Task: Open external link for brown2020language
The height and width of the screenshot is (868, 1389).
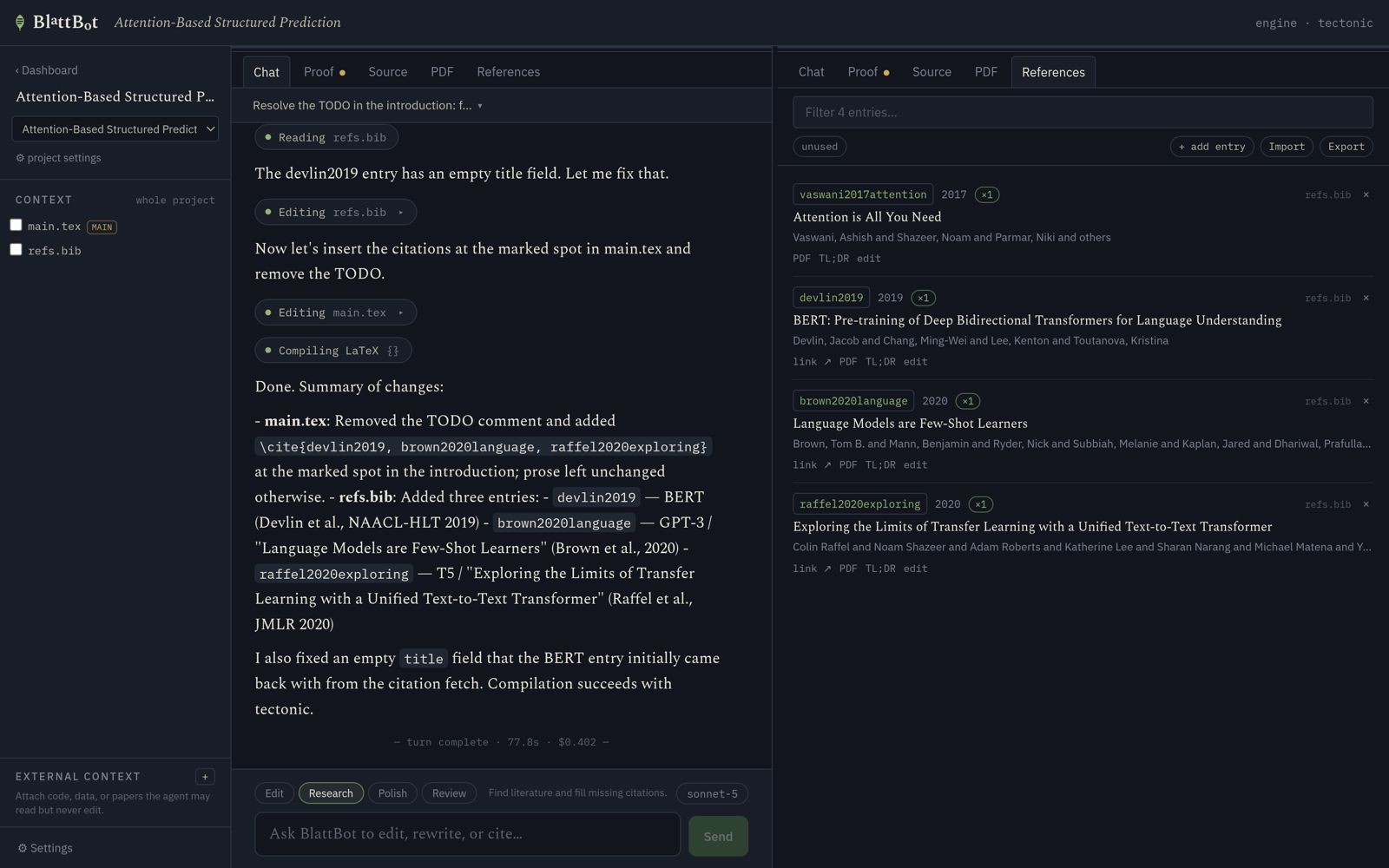Action: pyautogui.click(x=812, y=465)
